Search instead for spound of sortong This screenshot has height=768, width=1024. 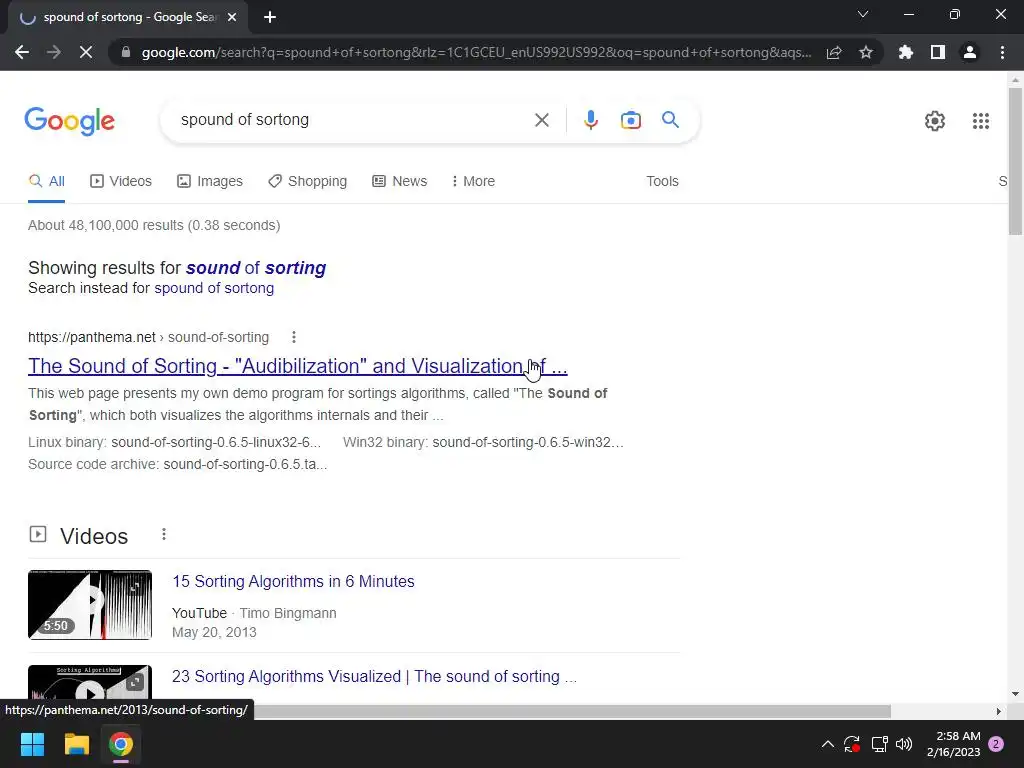[214, 288]
